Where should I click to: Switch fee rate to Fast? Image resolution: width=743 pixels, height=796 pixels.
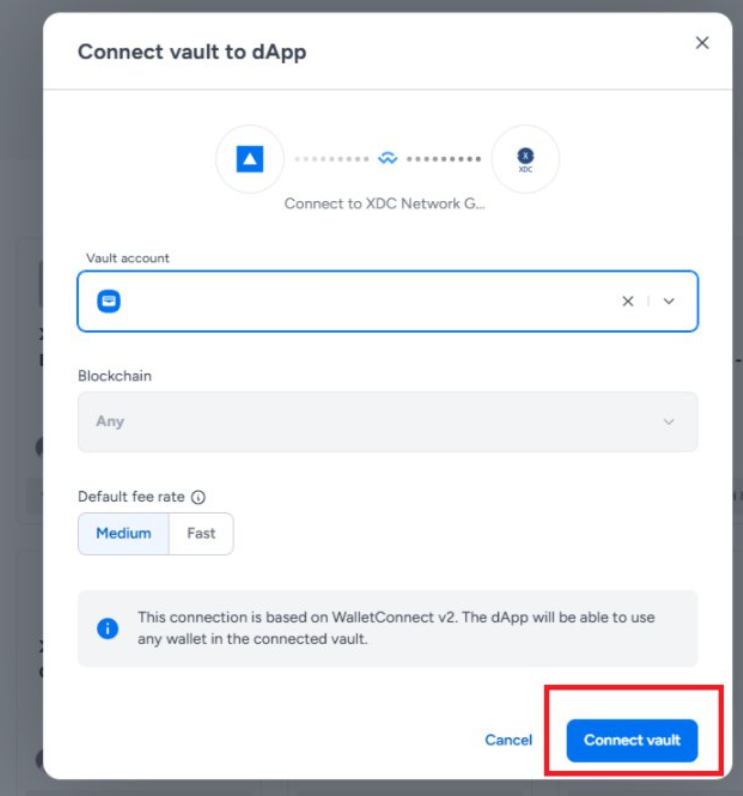(x=201, y=534)
